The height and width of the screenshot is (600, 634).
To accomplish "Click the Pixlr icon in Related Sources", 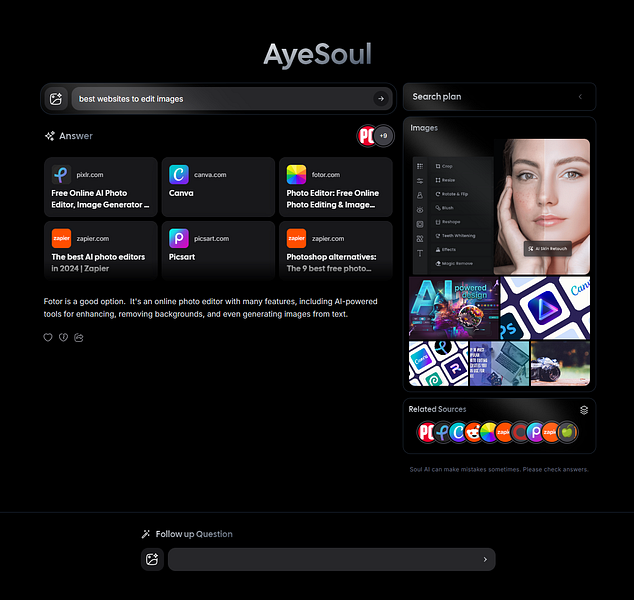I will click(442, 432).
